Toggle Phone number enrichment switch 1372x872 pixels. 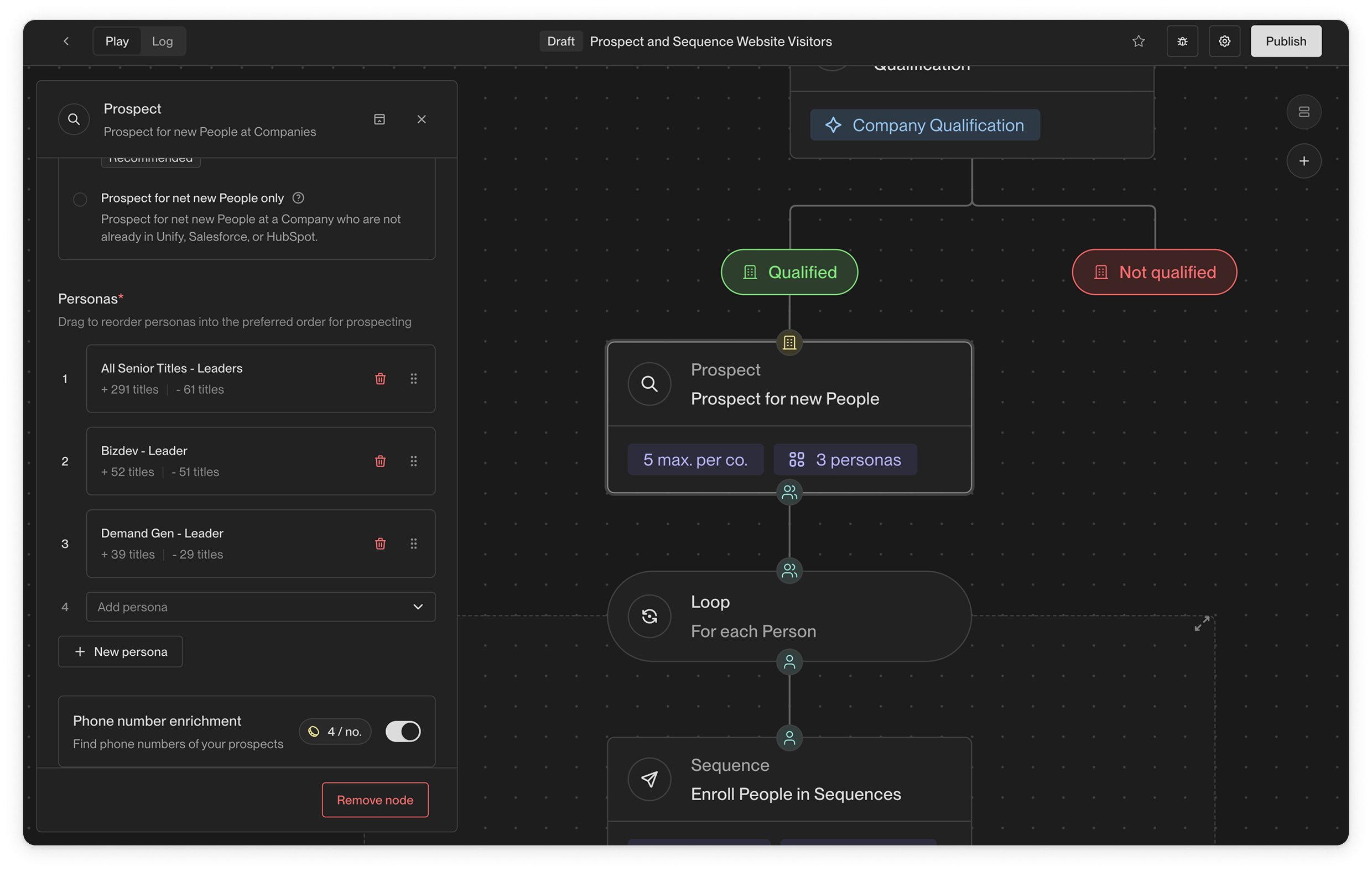[403, 732]
